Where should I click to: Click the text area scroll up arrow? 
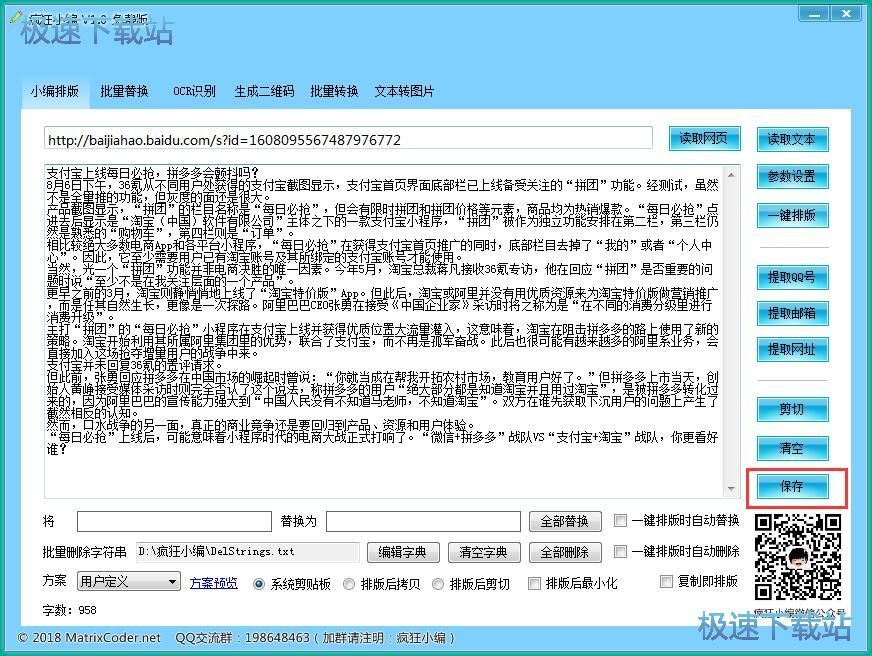click(731, 175)
